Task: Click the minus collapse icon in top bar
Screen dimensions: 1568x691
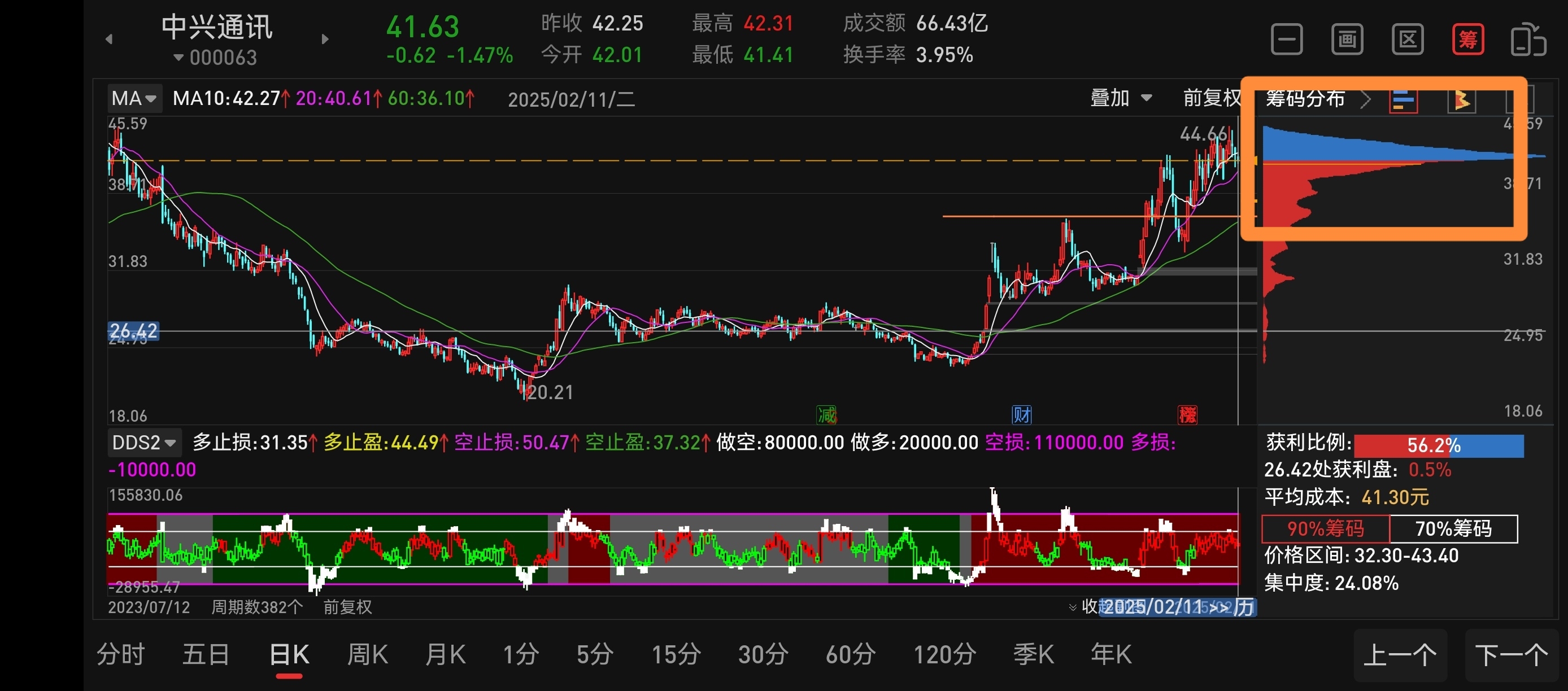Action: 1286,40
